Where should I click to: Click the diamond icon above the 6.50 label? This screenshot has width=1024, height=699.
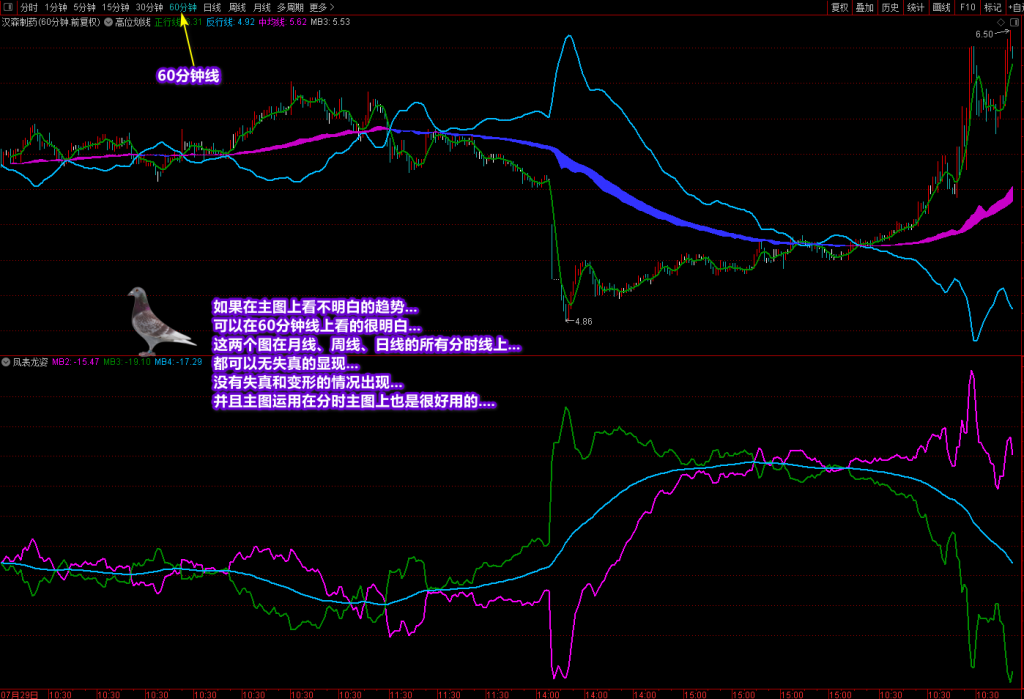click(1000, 22)
